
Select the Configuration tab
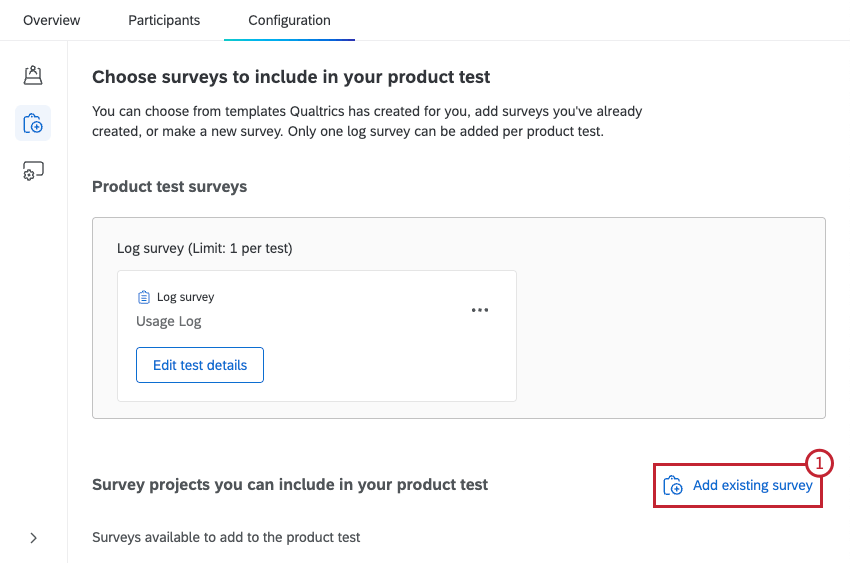[x=289, y=20]
